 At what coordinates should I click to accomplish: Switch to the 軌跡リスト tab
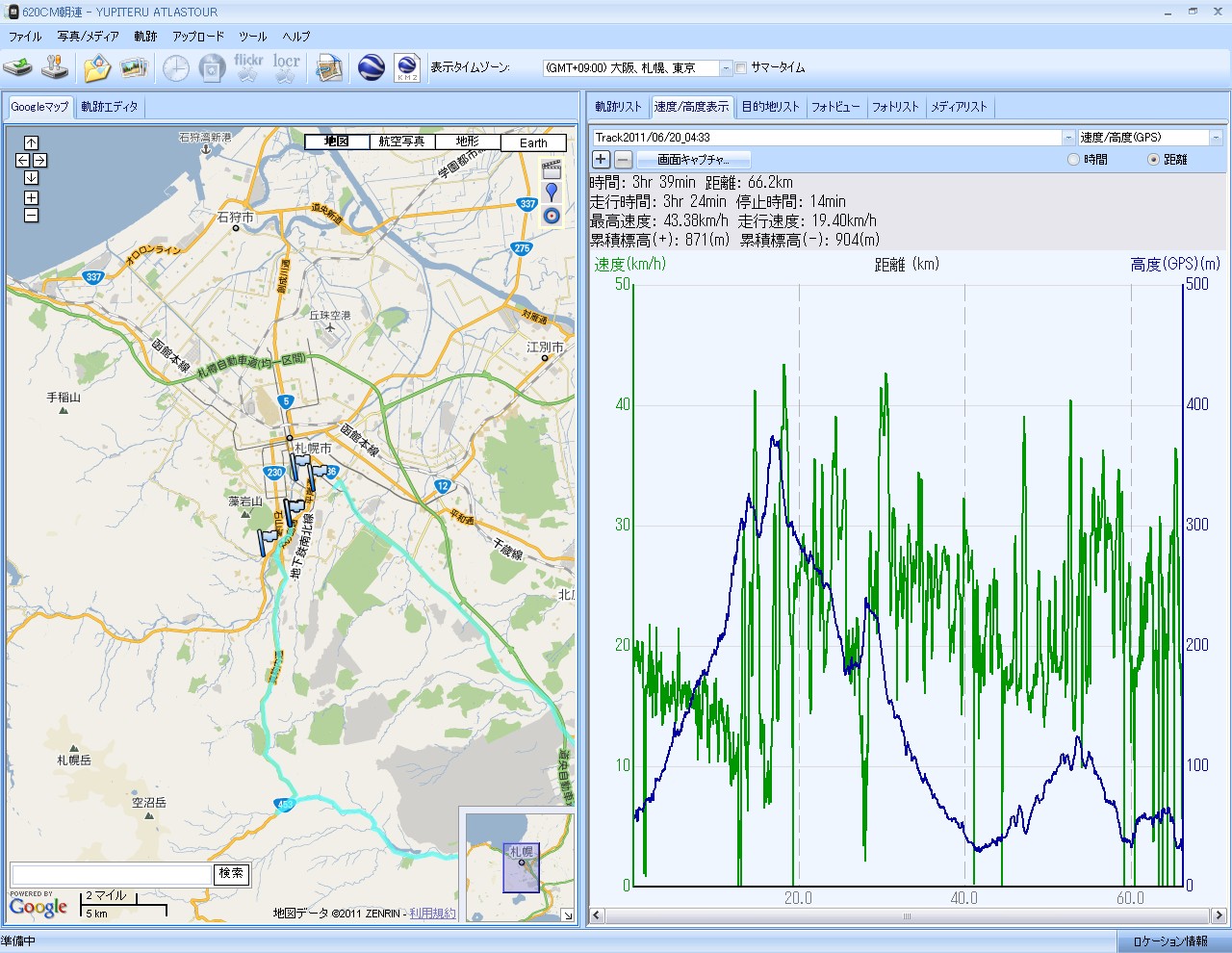pos(618,107)
